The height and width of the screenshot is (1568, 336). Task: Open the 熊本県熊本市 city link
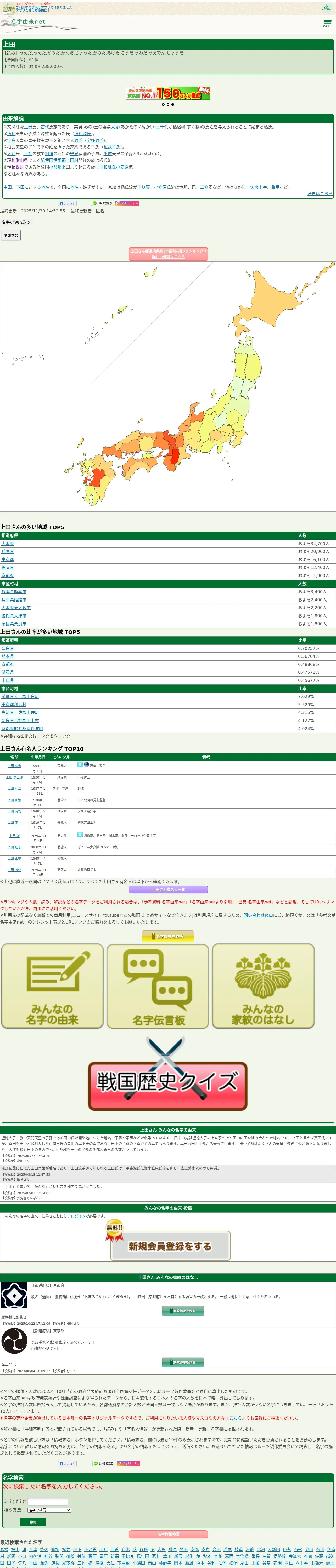14,592
